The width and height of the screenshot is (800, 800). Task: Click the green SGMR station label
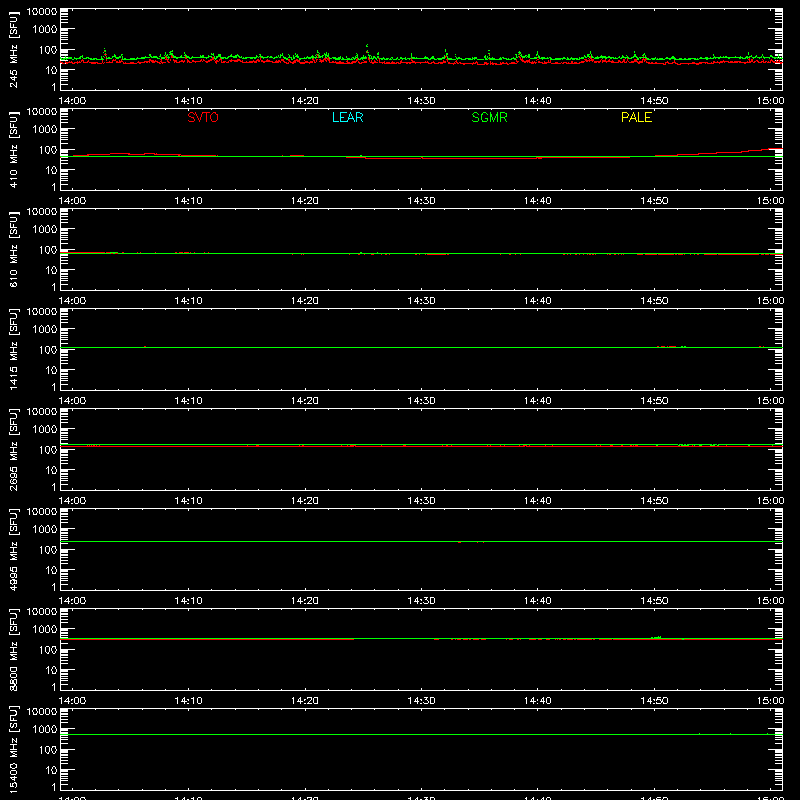489,117
